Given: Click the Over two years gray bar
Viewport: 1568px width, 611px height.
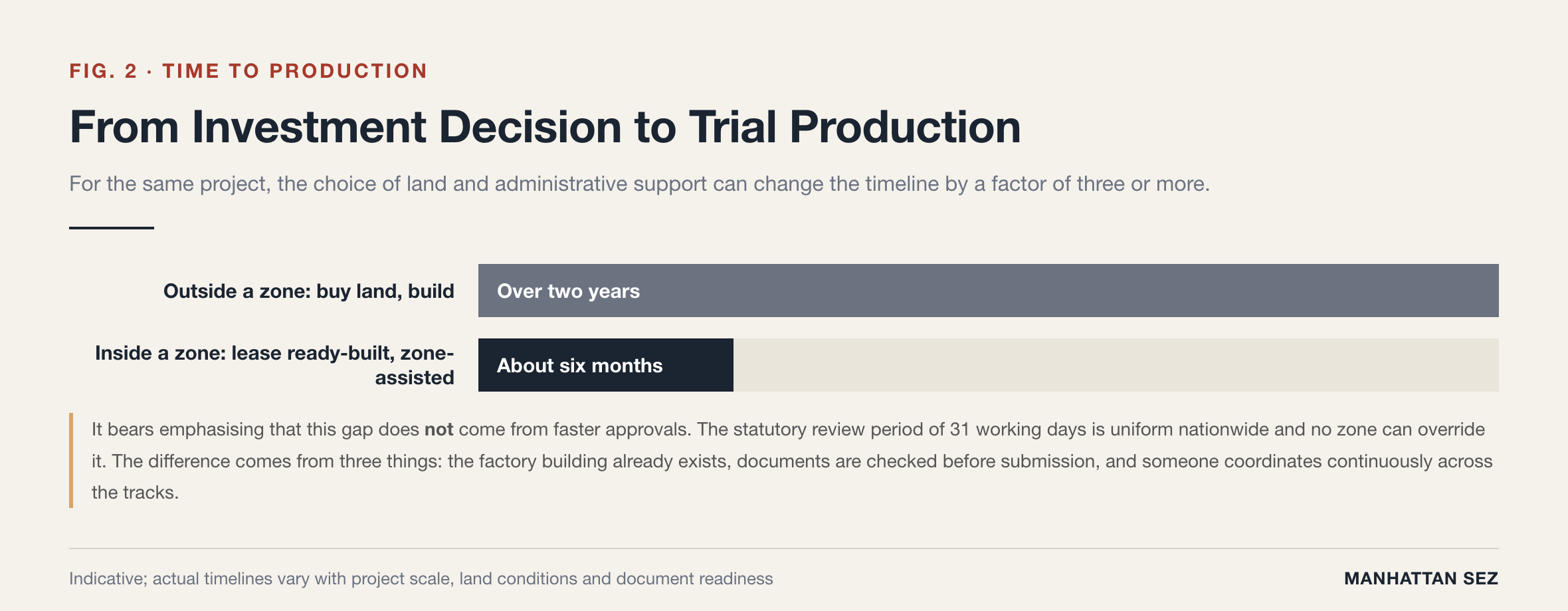Looking at the screenshot, I should (x=989, y=291).
